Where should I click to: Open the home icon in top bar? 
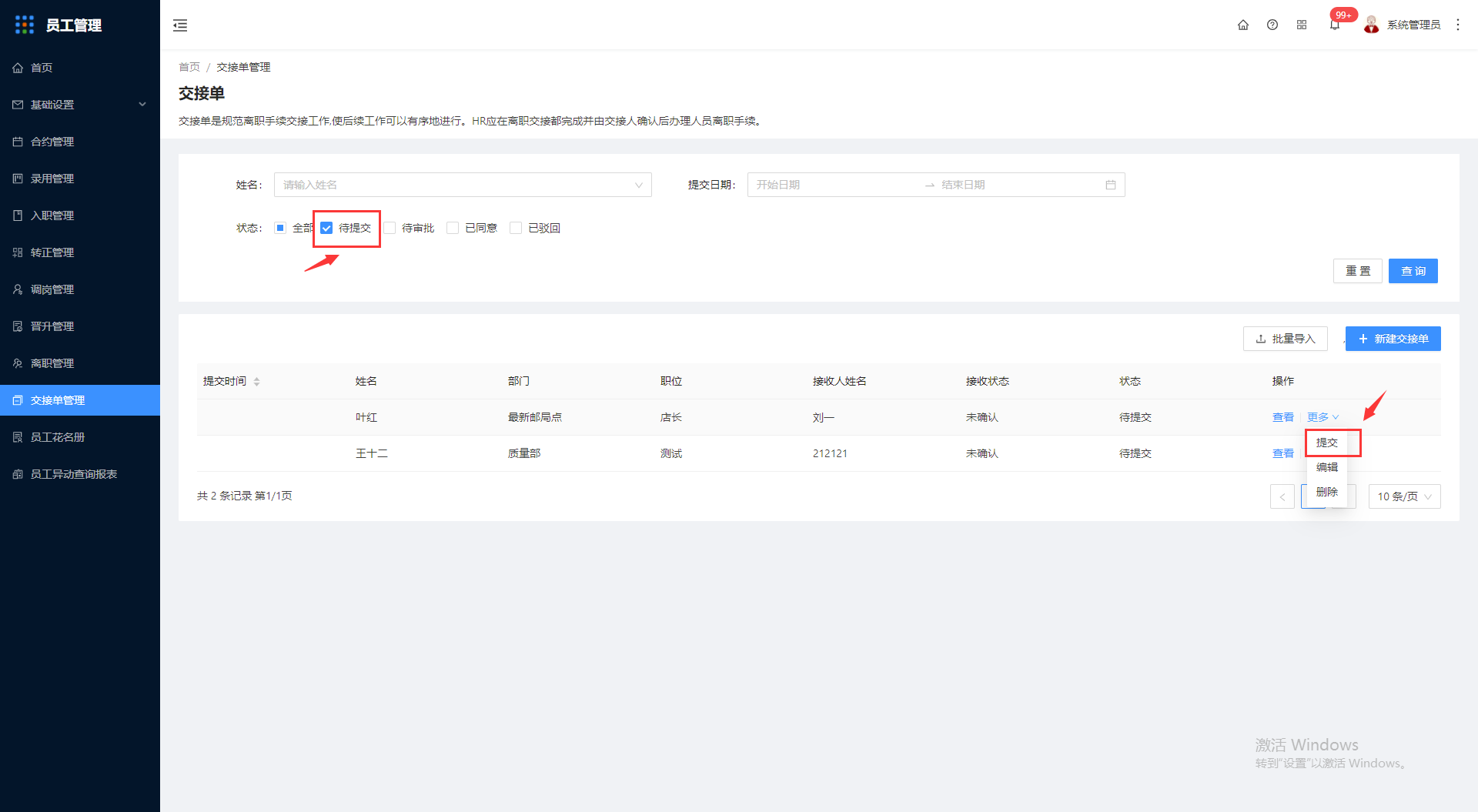1243,25
